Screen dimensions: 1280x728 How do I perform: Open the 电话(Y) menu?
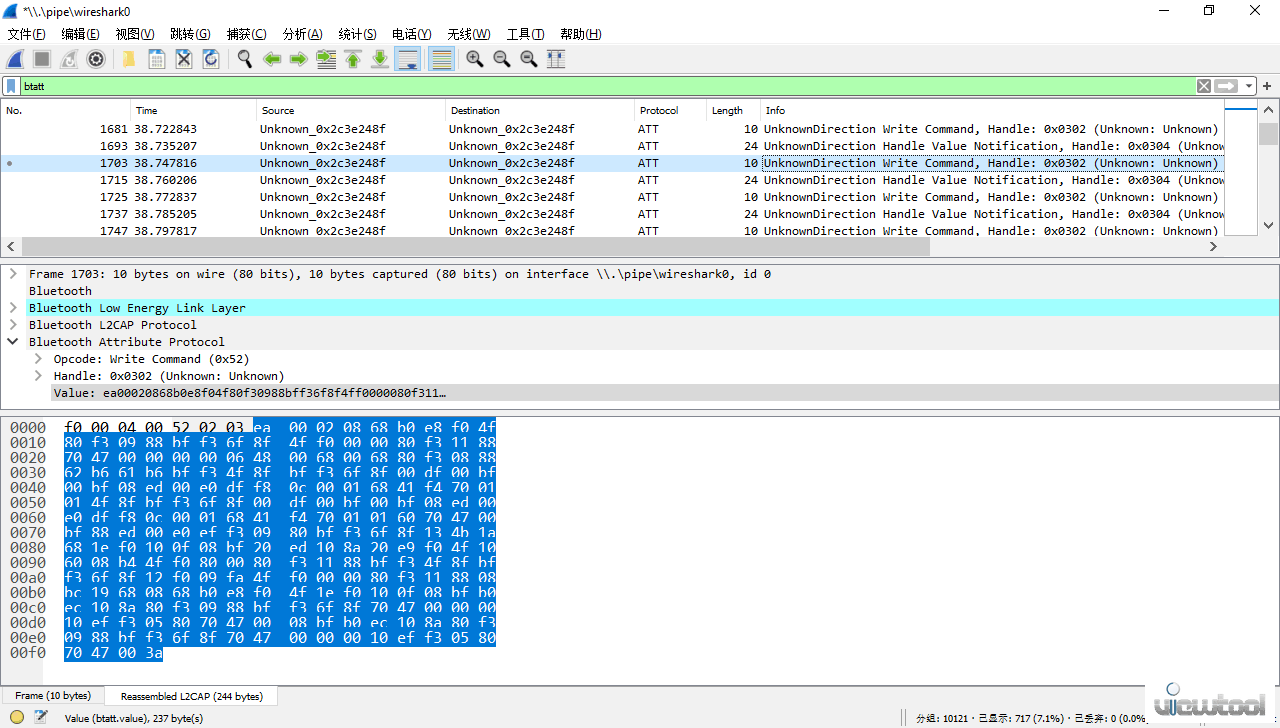tap(412, 34)
